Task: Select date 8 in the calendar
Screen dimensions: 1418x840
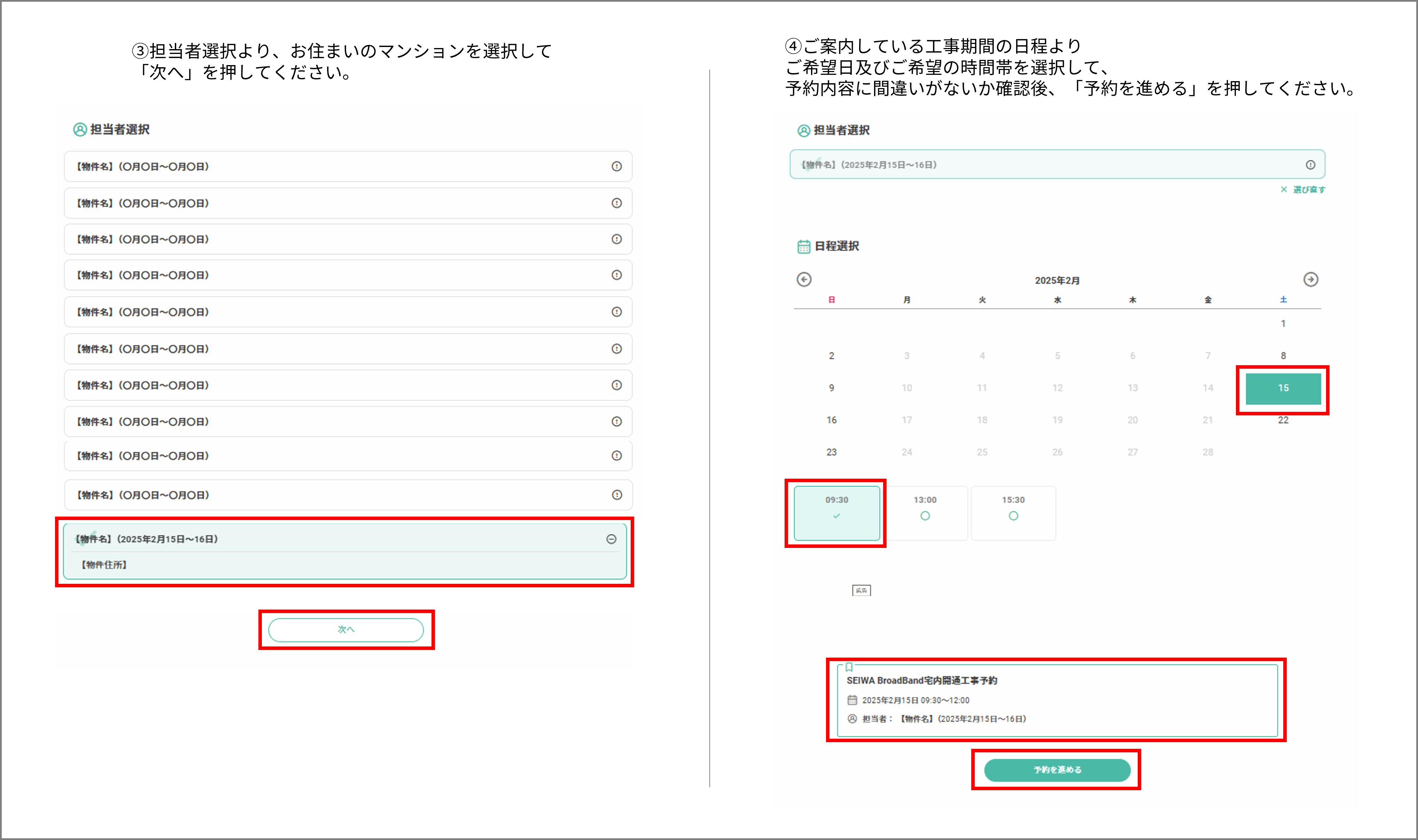Action: click(x=1283, y=356)
